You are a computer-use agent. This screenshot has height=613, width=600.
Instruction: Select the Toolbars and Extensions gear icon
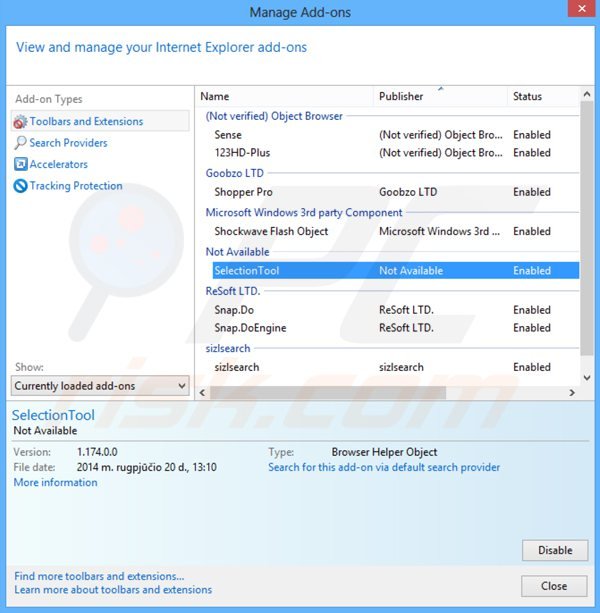click(20, 122)
